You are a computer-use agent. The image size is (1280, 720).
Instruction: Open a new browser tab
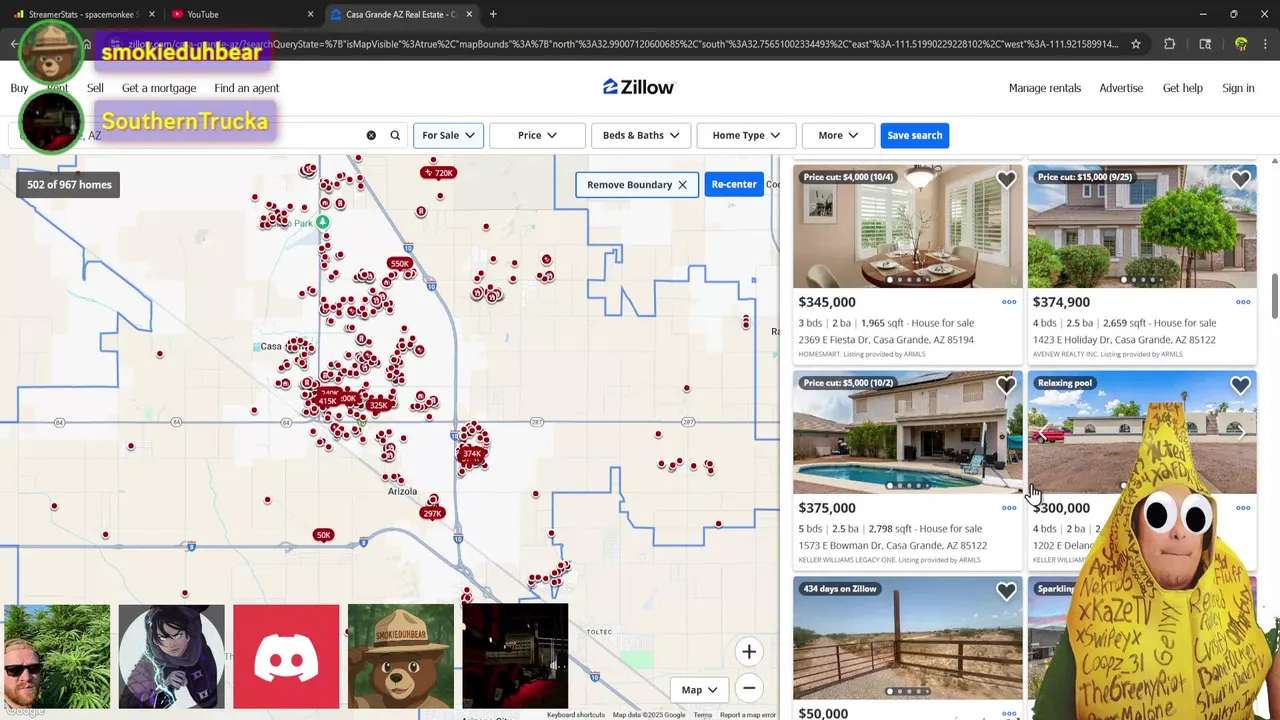click(x=493, y=14)
